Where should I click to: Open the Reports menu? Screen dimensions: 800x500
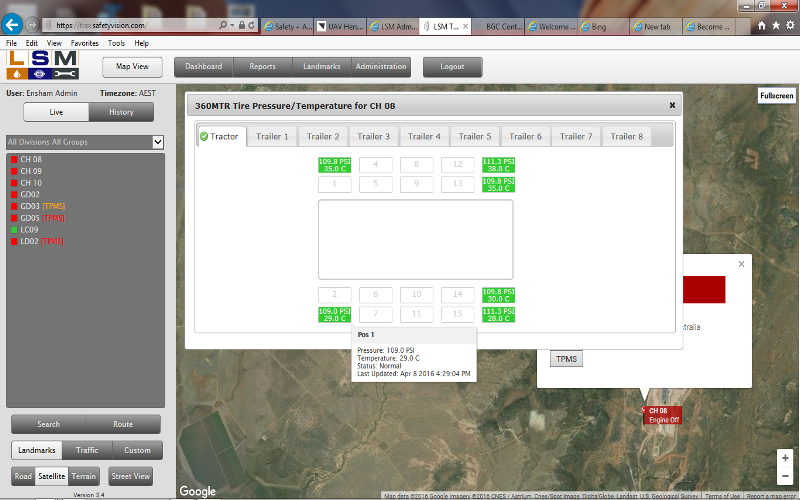click(x=263, y=67)
